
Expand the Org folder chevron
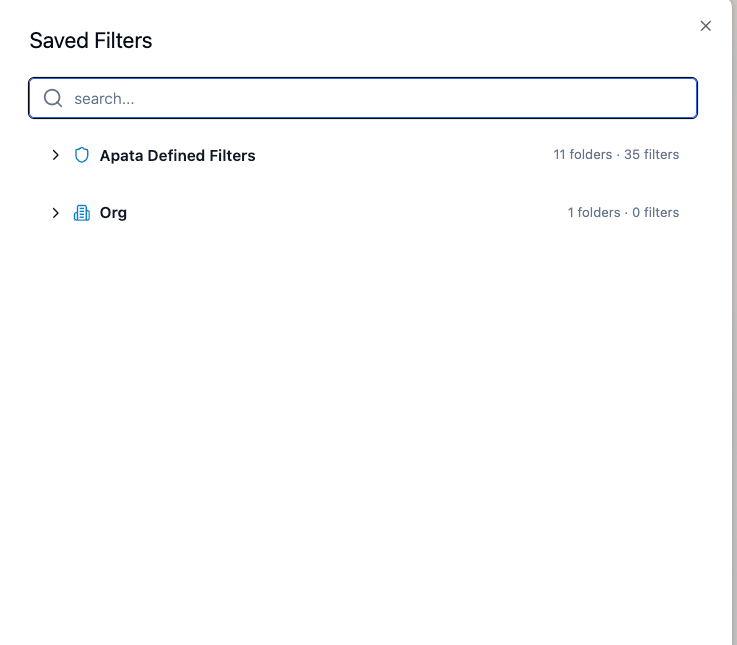click(x=56, y=213)
